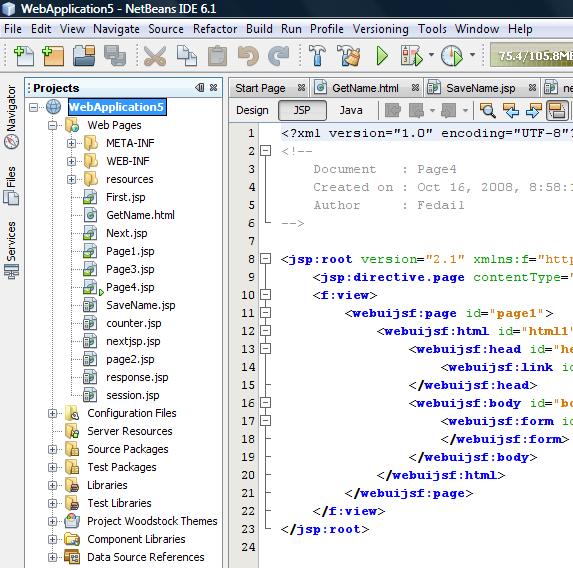Click the Open Project icon
Viewport: 573px width, 568px height.
pyautogui.click(x=84, y=56)
